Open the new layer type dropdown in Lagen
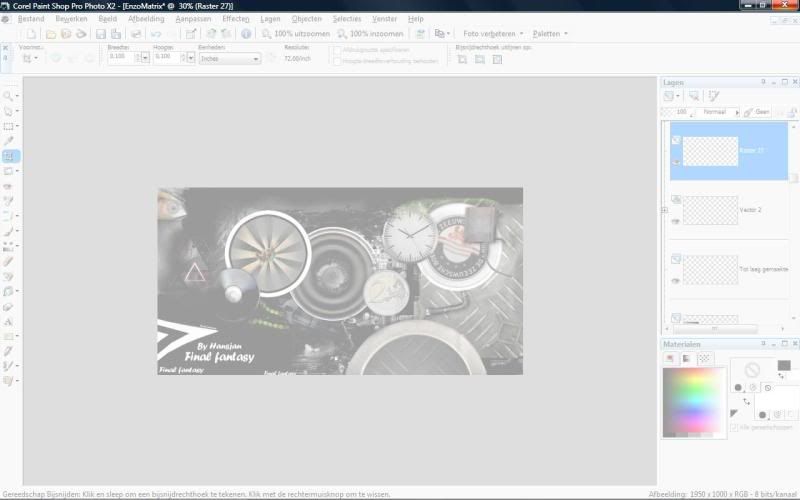The height and width of the screenshot is (500, 800). pos(678,95)
